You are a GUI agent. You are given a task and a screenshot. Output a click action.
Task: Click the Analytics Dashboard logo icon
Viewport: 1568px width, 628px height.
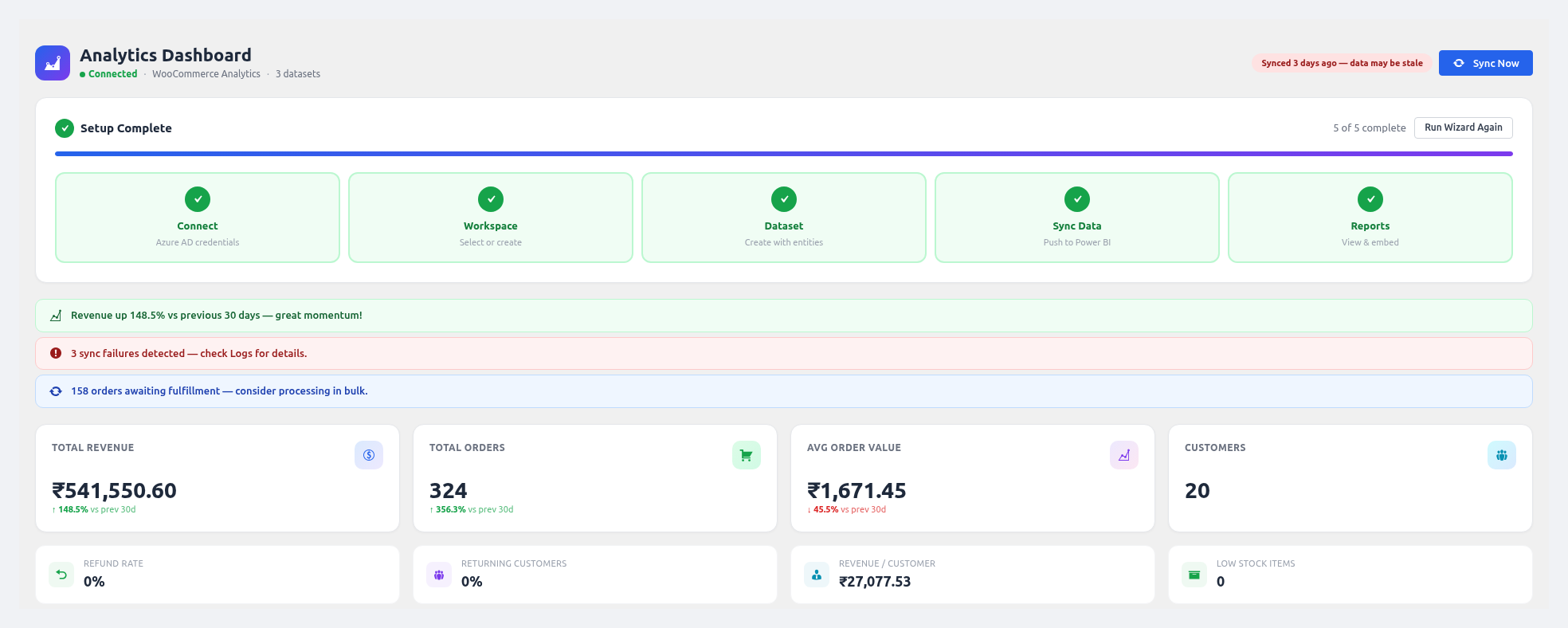click(x=53, y=63)
